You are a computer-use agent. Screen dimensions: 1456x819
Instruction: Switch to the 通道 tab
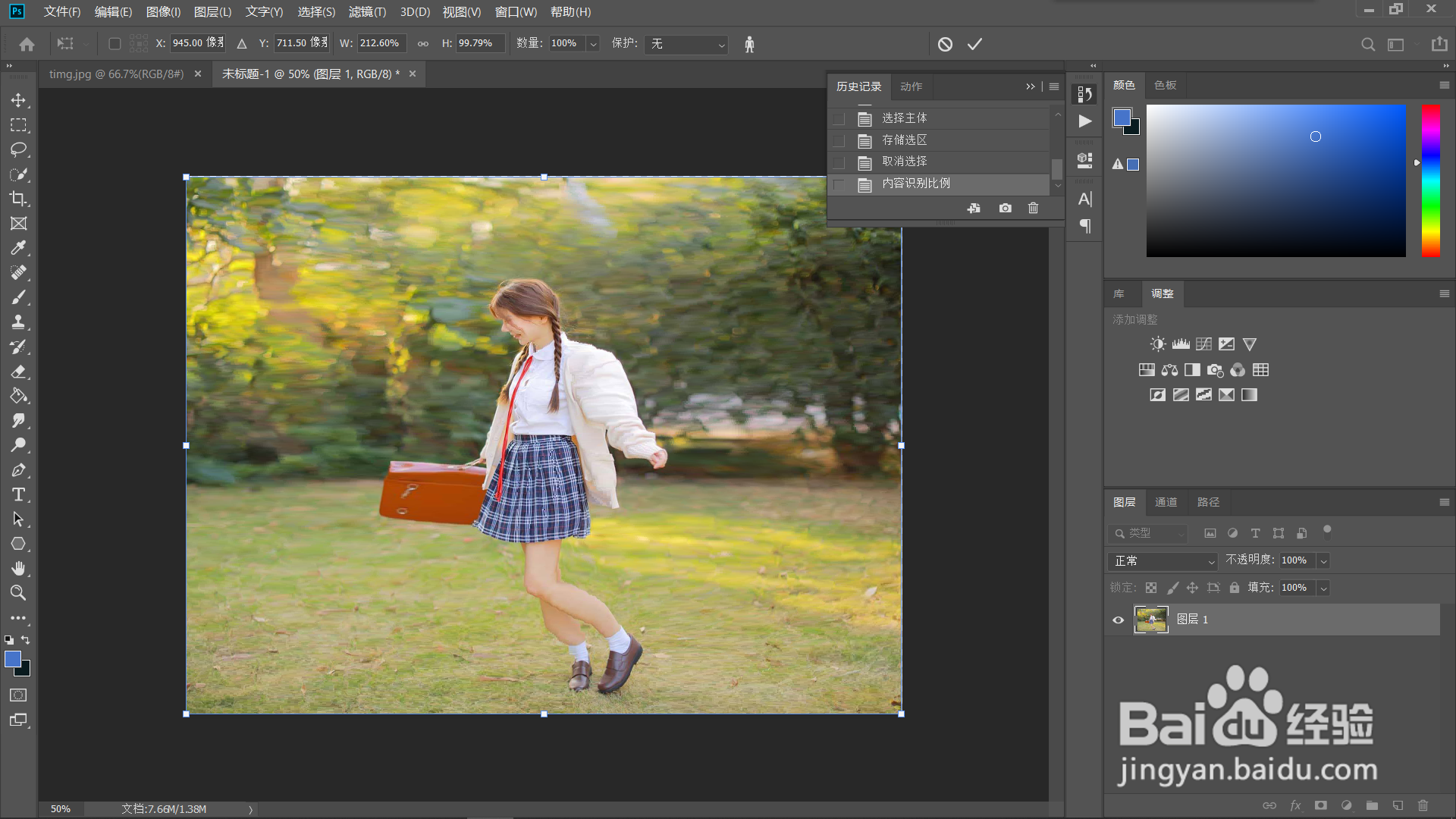(1166, 502)
